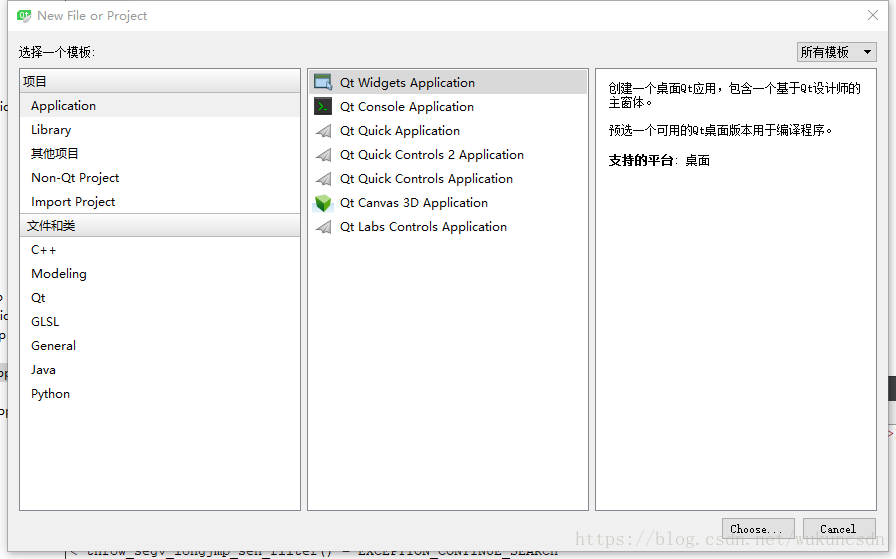This screenshot has height=559, width=896.
Task: Select the 其他项目 category
Action: coord(160,154)
